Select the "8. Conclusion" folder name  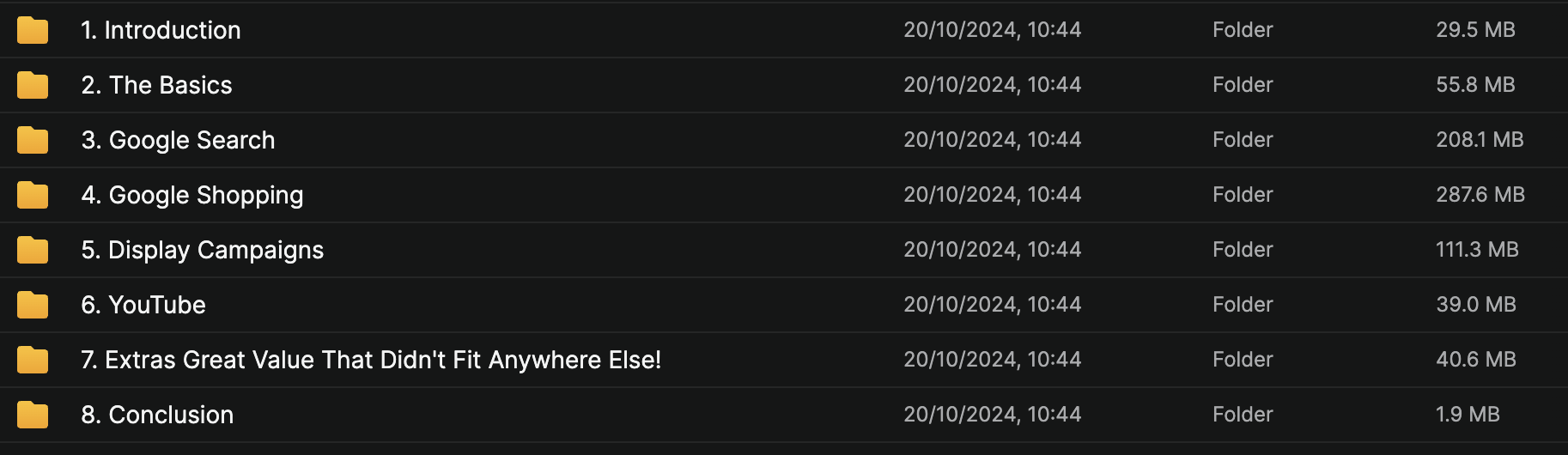157,415
